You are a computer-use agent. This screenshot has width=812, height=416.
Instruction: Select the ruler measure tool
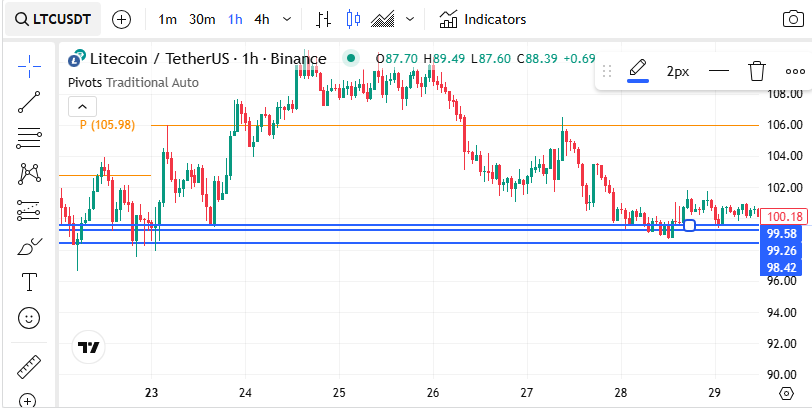coord(30,366)
